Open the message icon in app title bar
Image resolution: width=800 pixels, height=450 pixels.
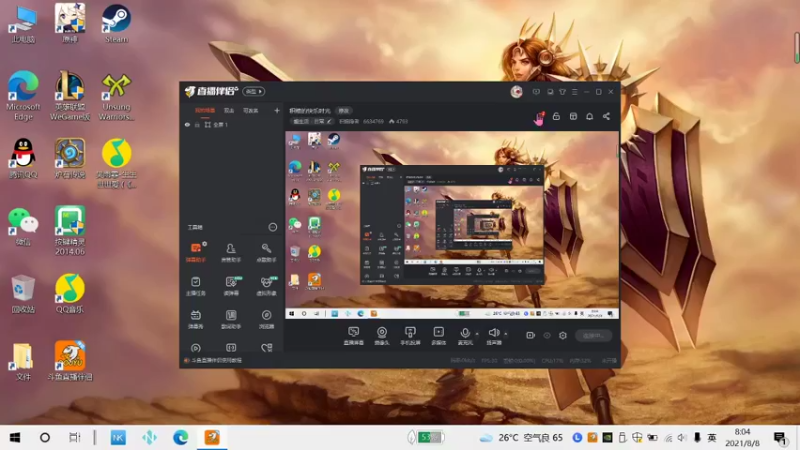point(536,92)
